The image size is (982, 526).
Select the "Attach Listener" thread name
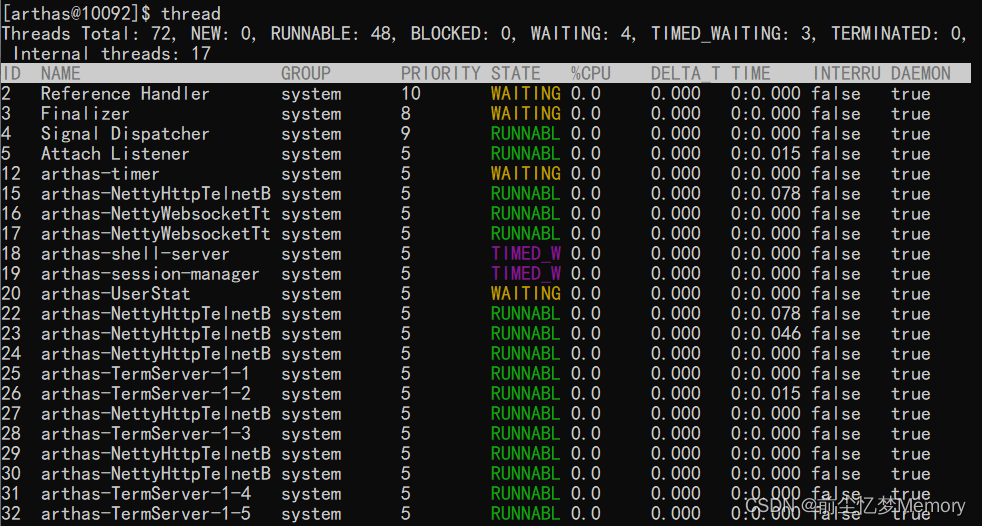115,153
